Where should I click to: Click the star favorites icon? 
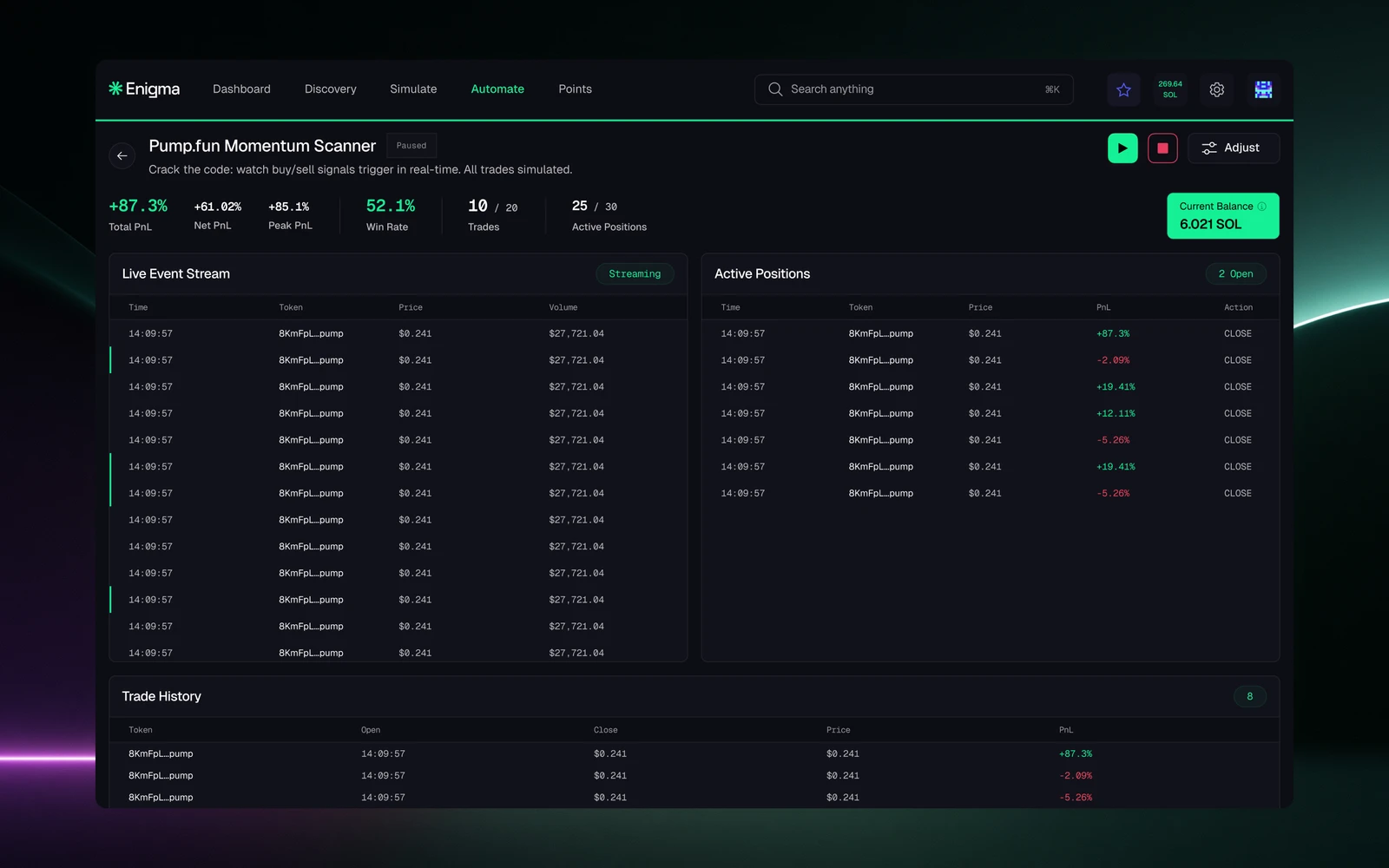(x=1123, y=89)
